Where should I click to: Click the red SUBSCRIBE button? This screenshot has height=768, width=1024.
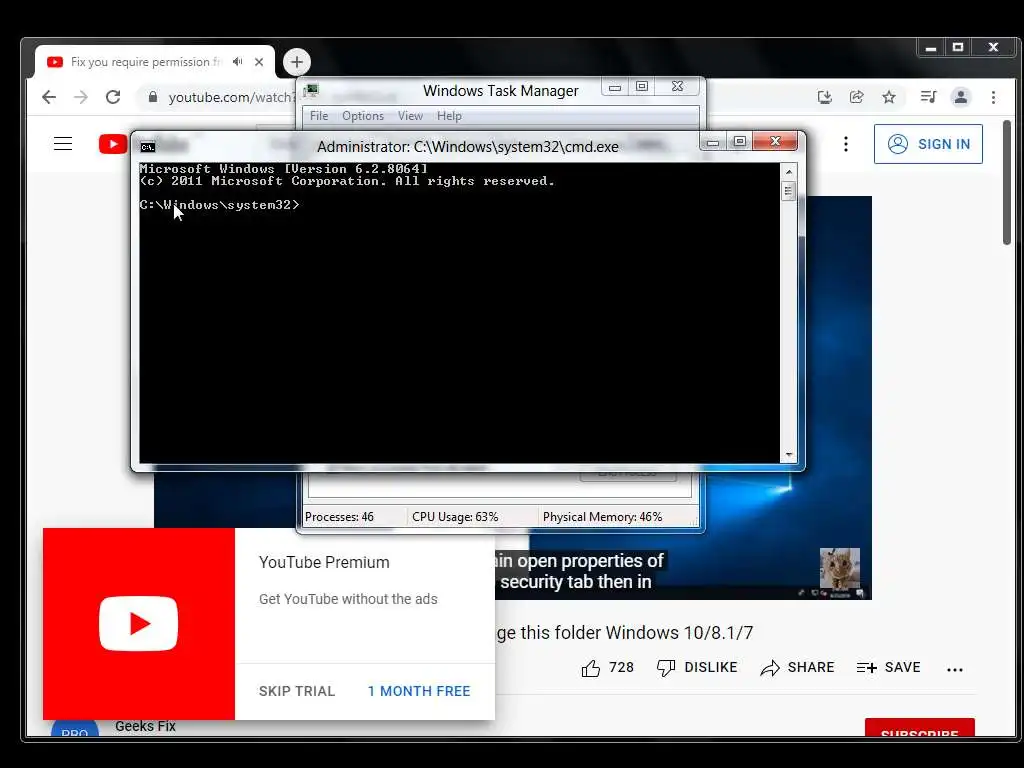(920, 728)
